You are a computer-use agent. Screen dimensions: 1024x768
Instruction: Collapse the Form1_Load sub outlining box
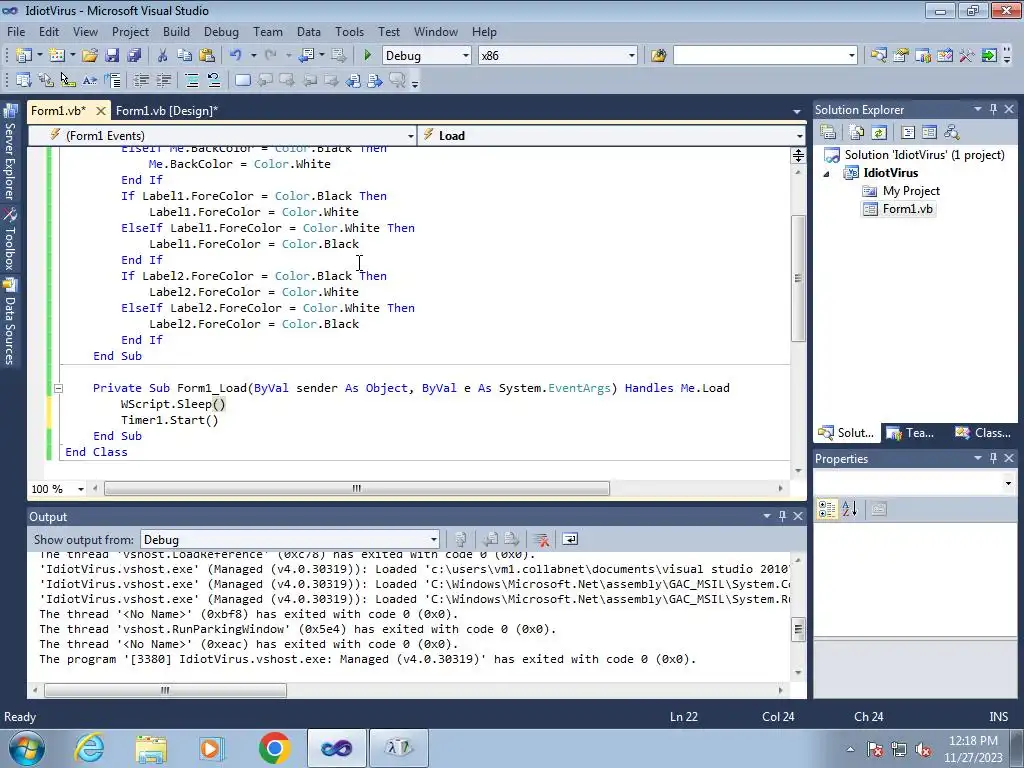tap(58, 388)
